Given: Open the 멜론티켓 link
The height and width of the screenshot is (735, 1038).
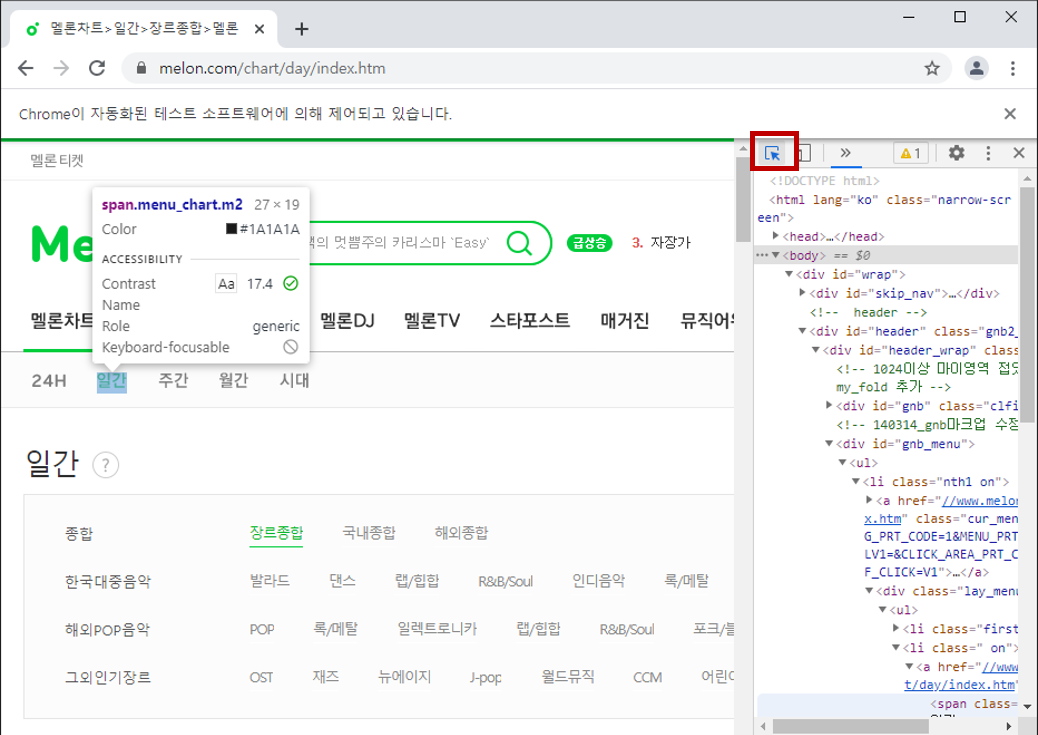Looking at the screenshot, I should 57,160.
